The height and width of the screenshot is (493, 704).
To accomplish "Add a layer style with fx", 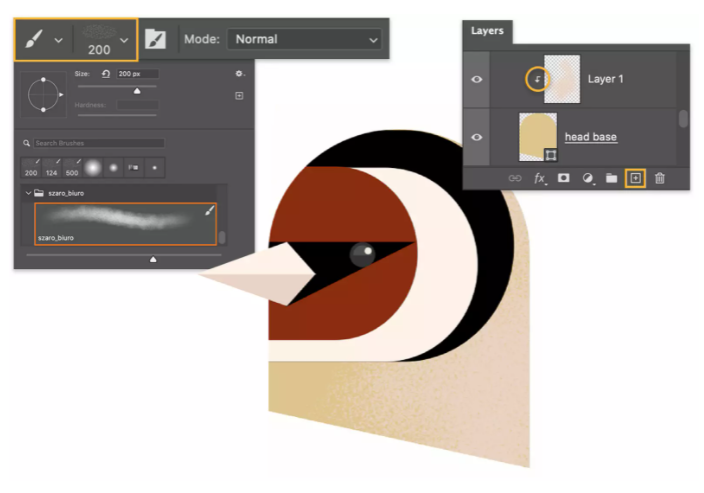I will 540,178.
